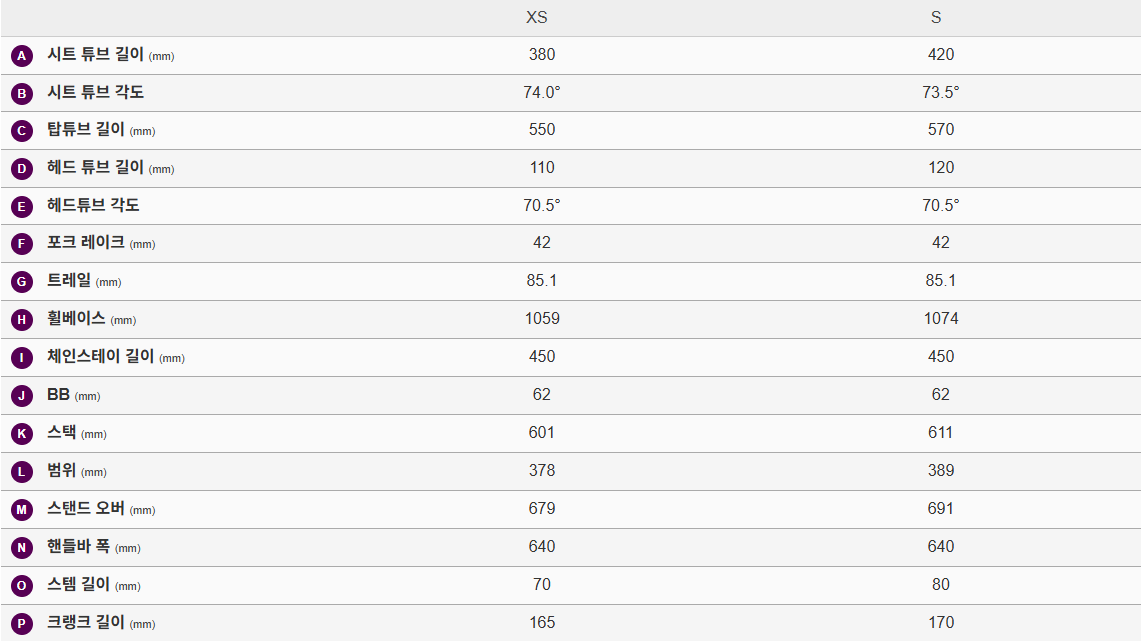Click the S 스탠드 오버 value 691
Image resolution: width=1142 pixels, height=641 pixels.
[x=941, y=508]
